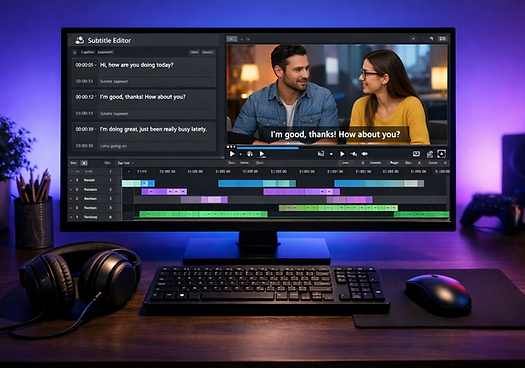Image resolution: width=525 pixels, height=368 pixels.
Task: Click the note field under "Hi, how are you doing today?"
Action: click(156, 81)
